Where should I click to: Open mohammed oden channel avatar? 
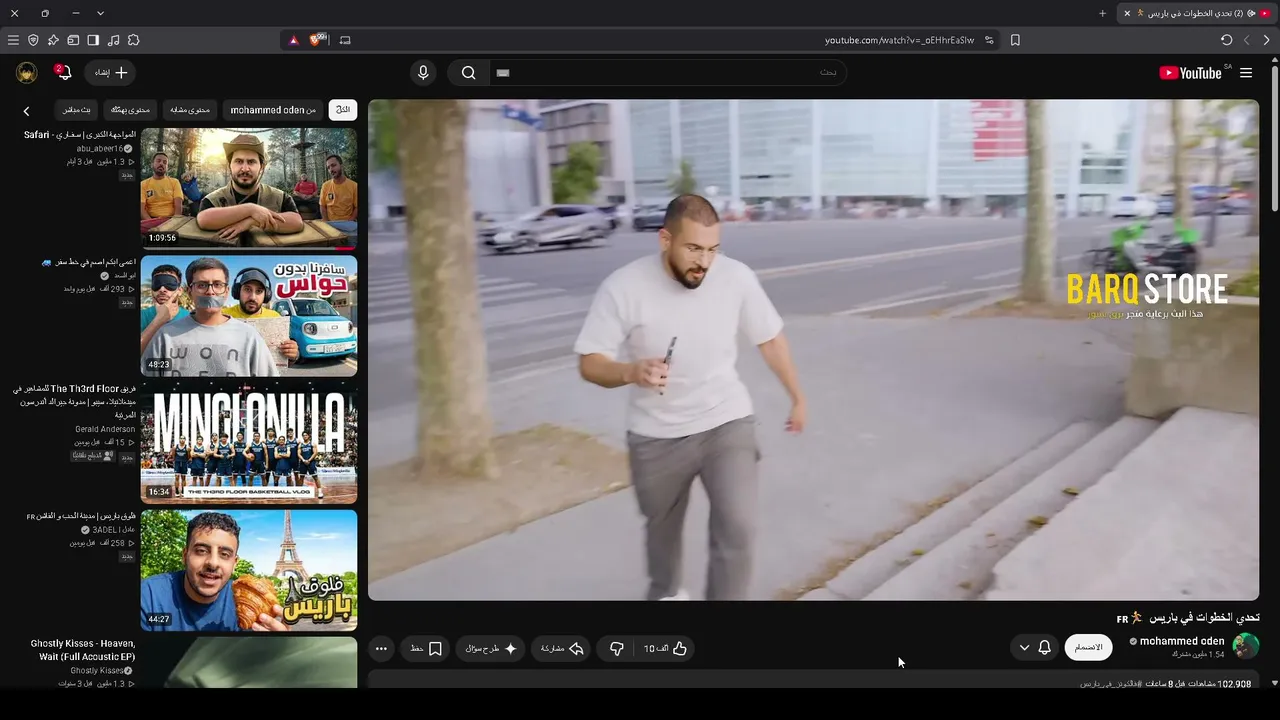1246,646
